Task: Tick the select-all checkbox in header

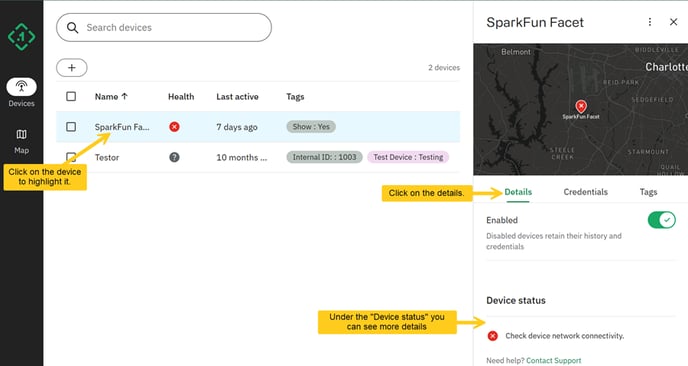Action: pos(71,96)
